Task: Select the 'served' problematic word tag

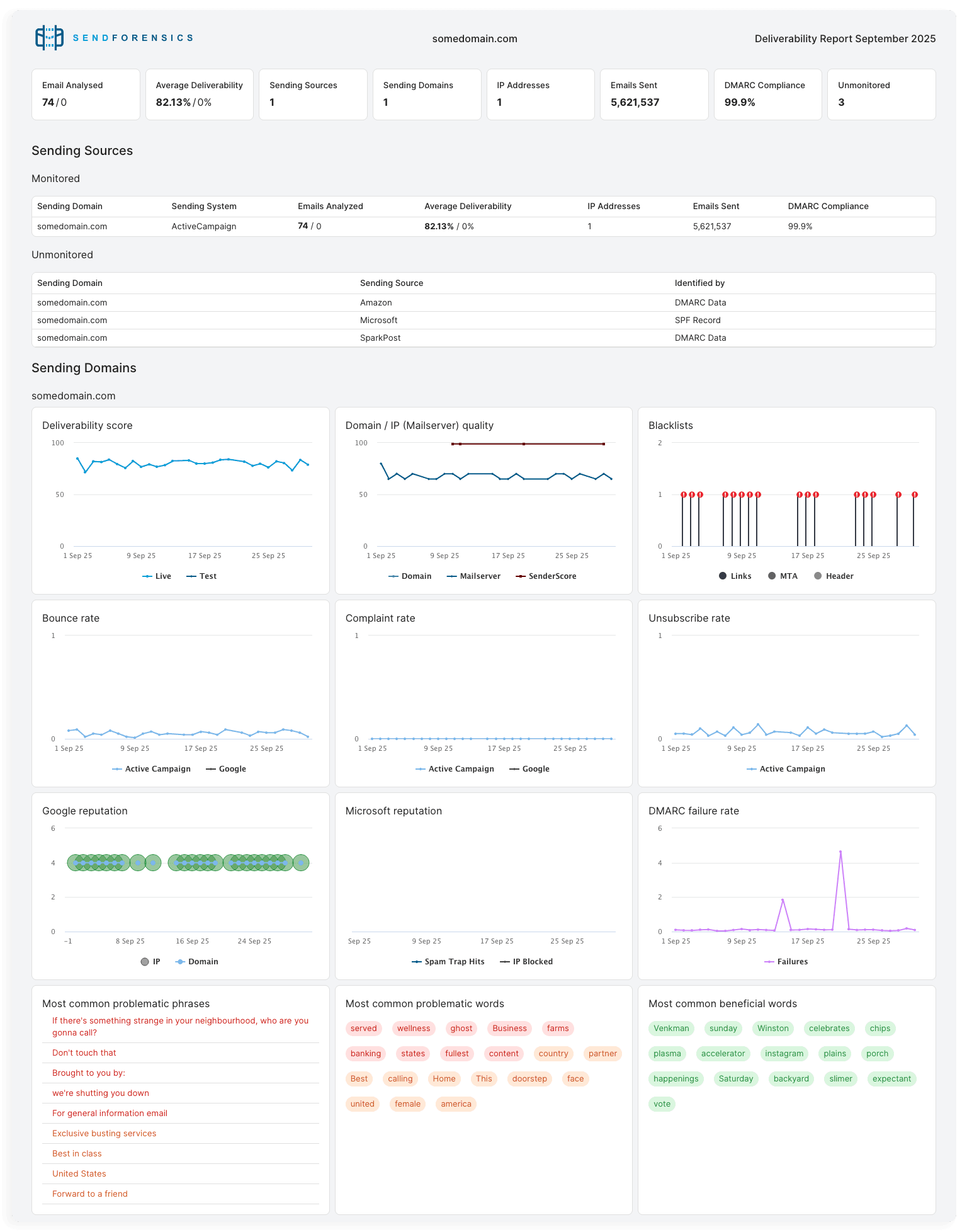Action: coord(364,1029)
